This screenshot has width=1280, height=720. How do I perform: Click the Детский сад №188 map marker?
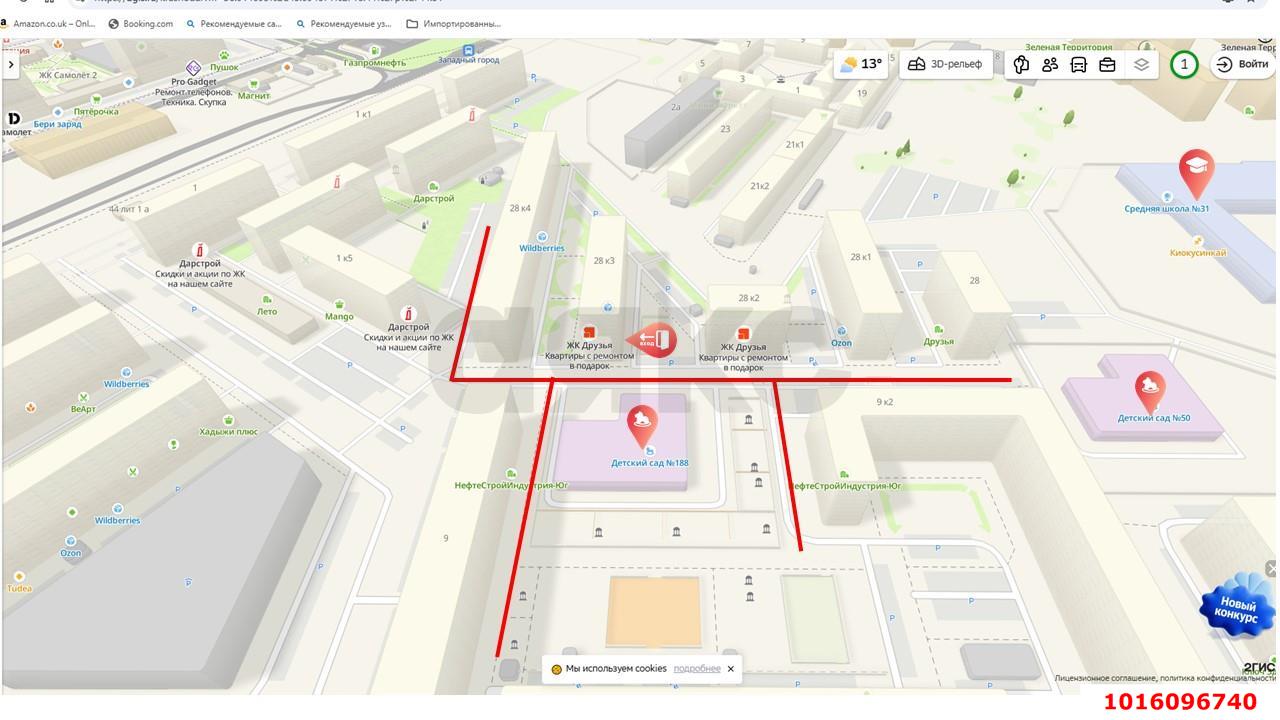[642, 427]
